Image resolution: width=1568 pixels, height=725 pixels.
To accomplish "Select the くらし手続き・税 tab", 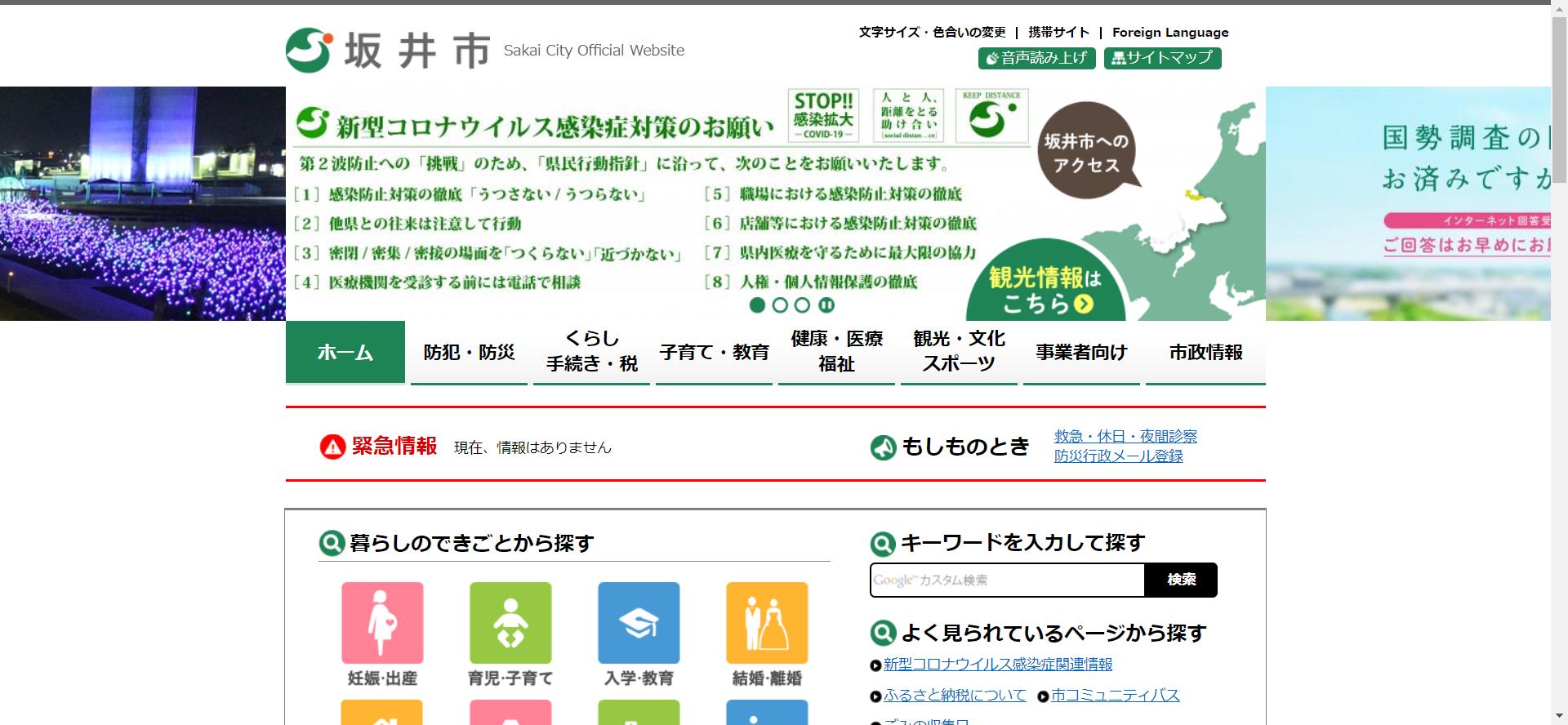I will click(x=591, y=352).
